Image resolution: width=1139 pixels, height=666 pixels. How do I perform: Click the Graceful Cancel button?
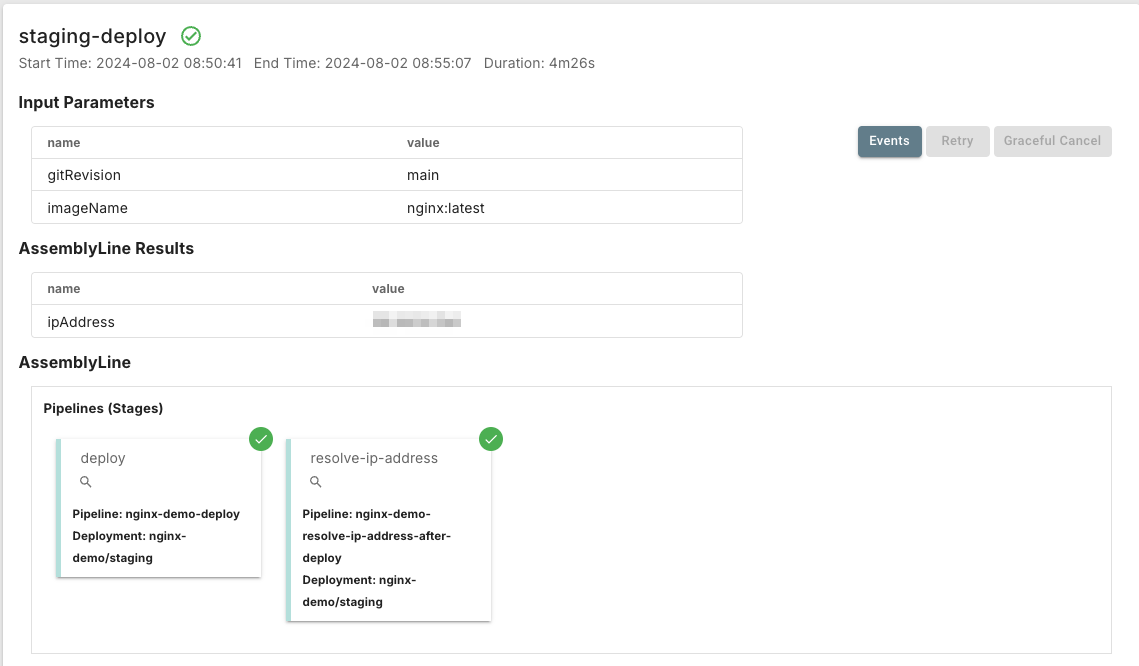pos(1052,141)
